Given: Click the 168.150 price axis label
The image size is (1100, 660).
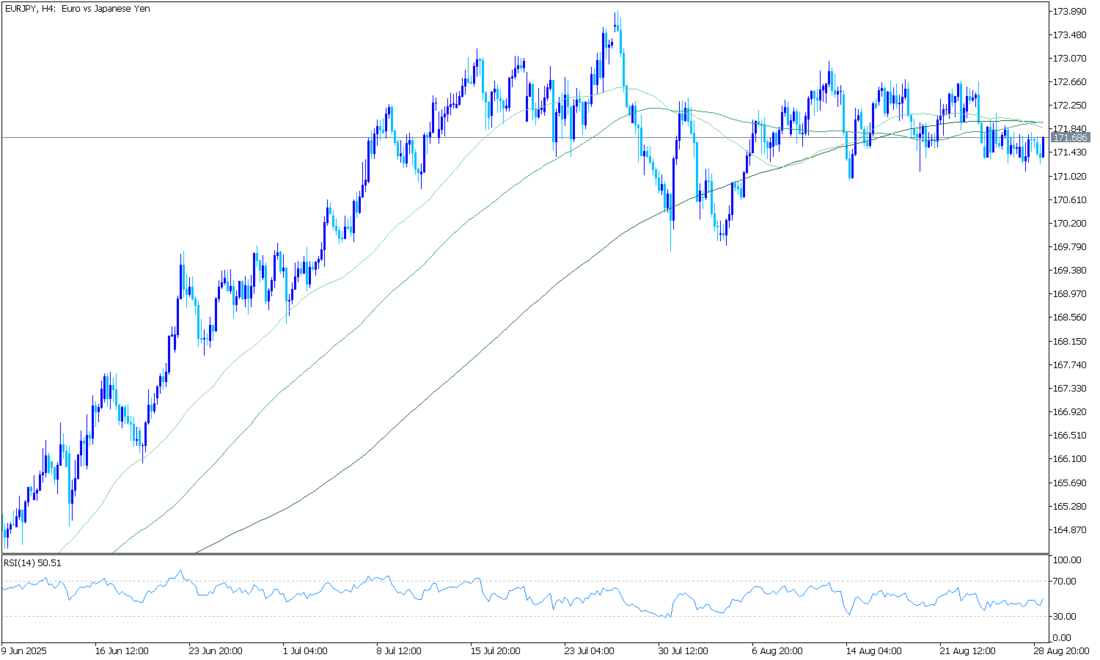Looking at the screenshot, I should coord(1070,341).
